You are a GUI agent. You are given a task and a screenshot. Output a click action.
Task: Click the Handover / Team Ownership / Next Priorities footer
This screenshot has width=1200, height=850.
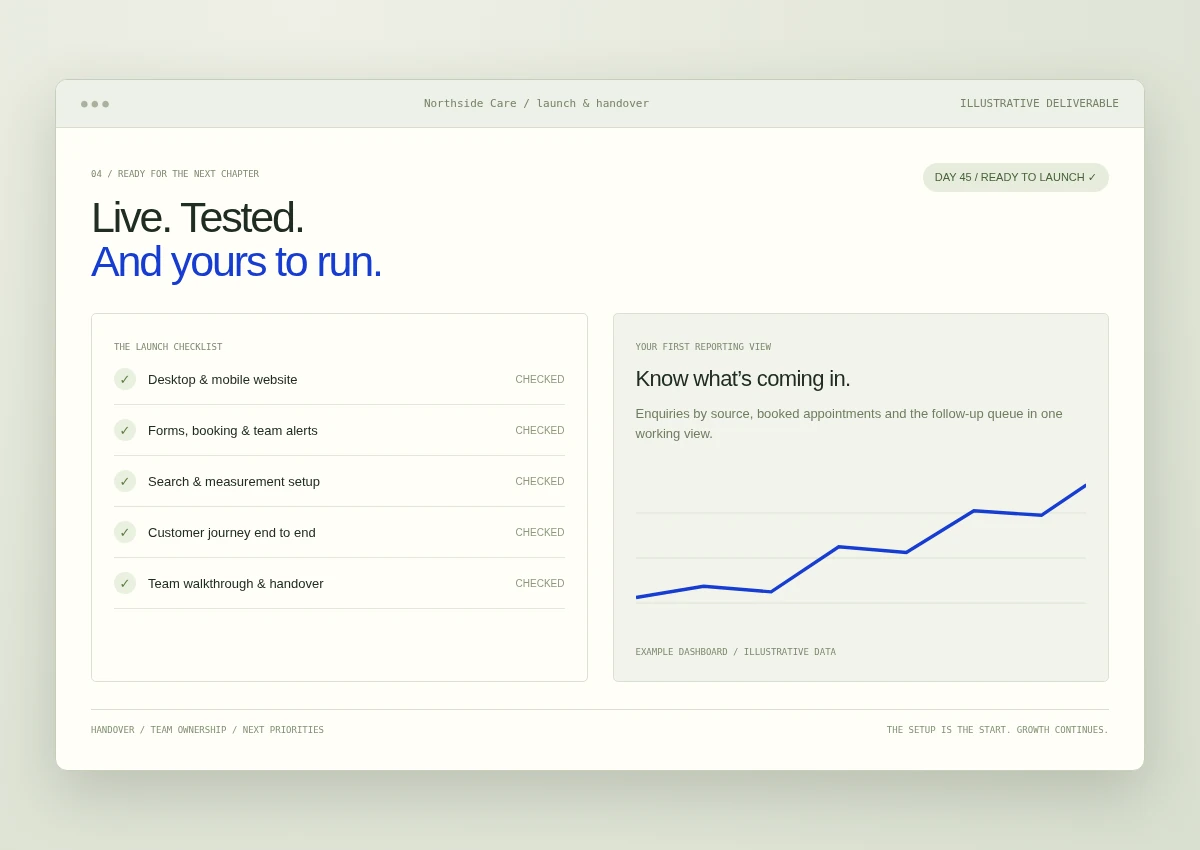coord(207,730)
